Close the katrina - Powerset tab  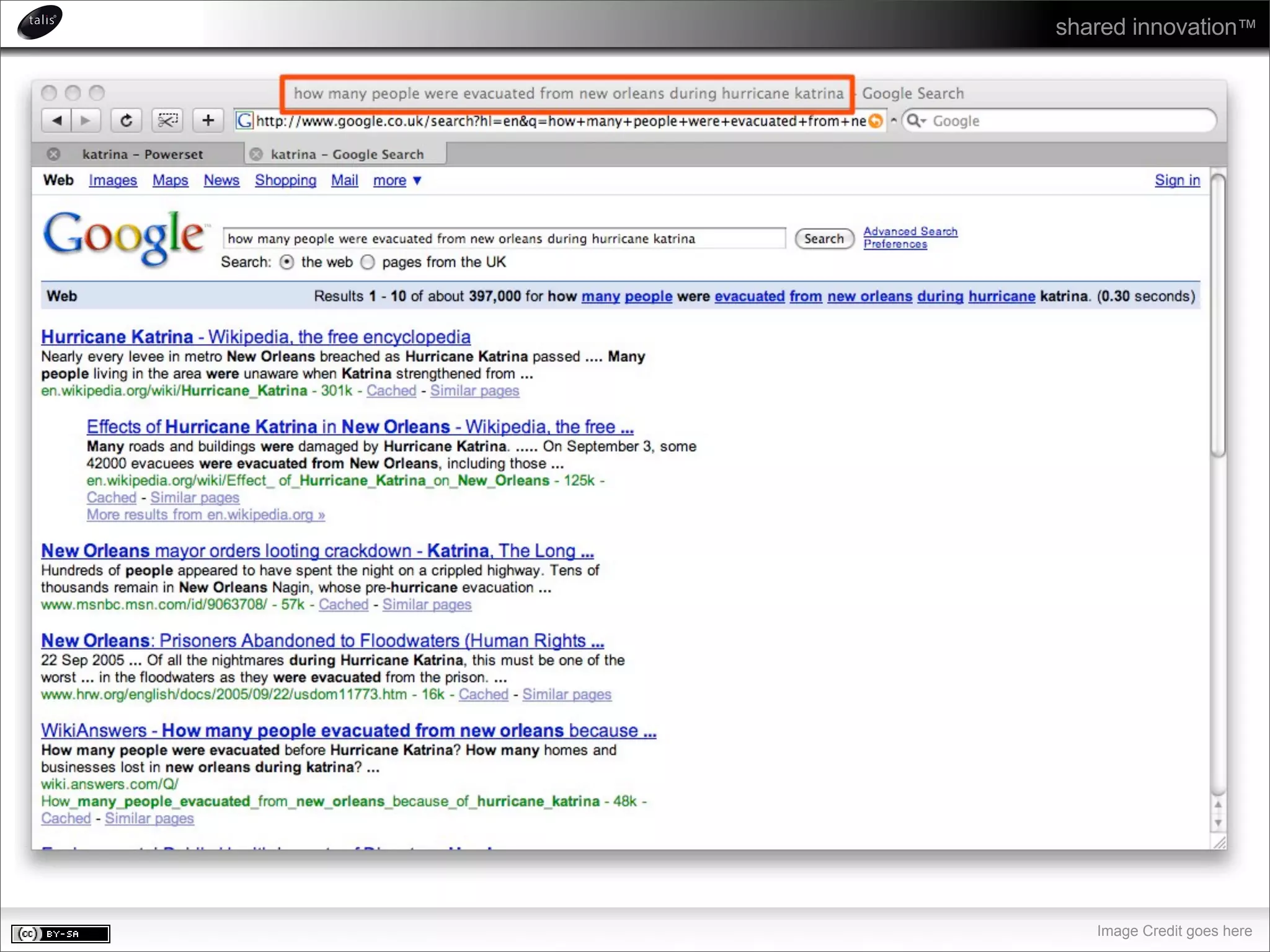pos(54,154)
